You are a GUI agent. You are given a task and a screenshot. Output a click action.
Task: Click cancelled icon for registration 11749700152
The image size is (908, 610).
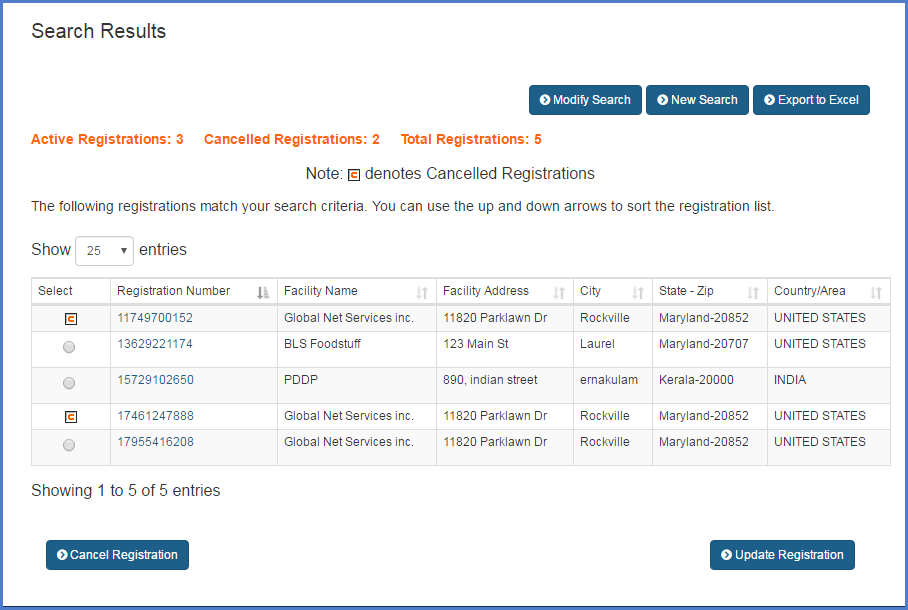70,319
